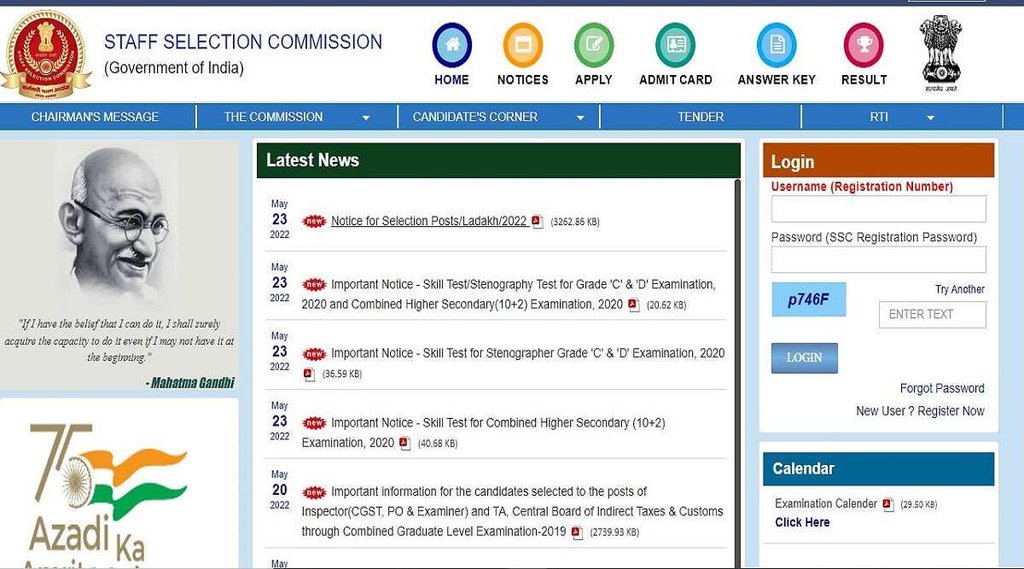Viewport: 1024px width, 569px height.
Task: Click the SSC logo emblem
Action: click(45, 52)
